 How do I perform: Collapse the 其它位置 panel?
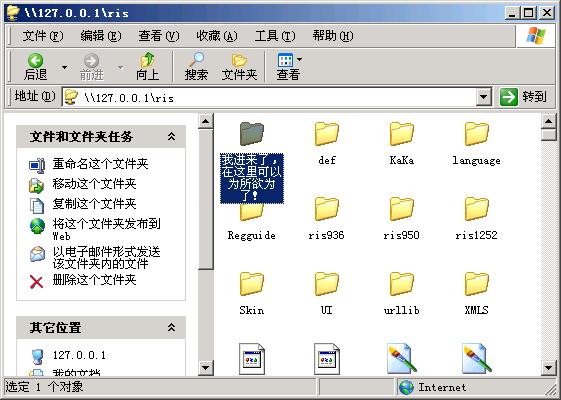click(x=172, y=327)
